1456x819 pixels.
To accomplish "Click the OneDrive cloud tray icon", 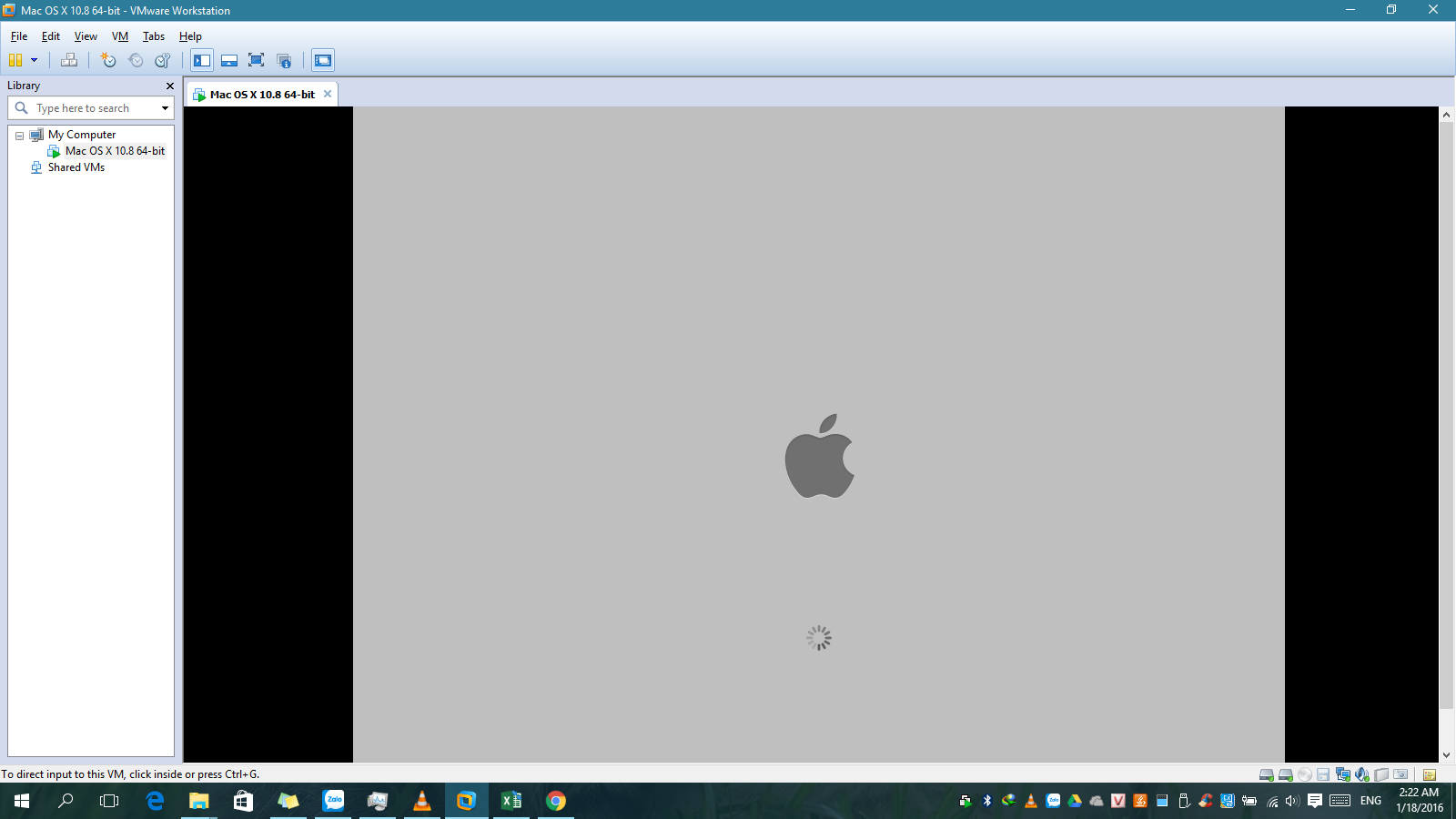I will point(1097,801).
